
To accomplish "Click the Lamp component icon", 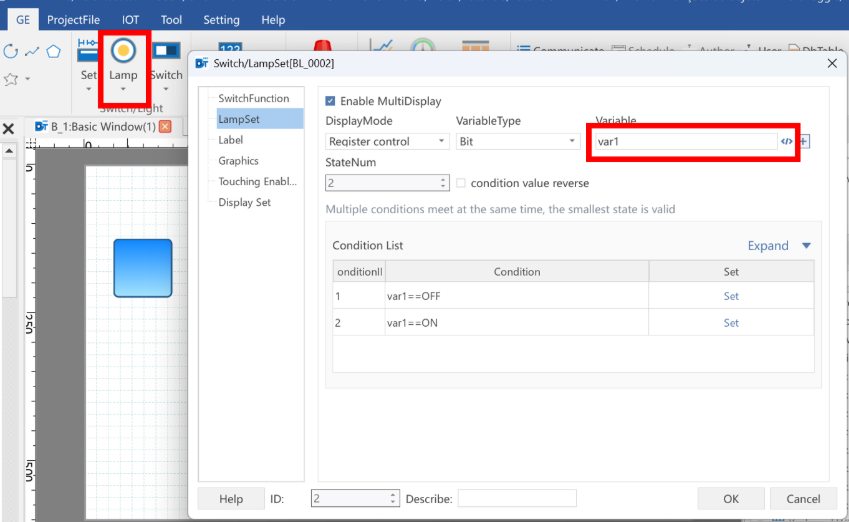I will 123,51.
